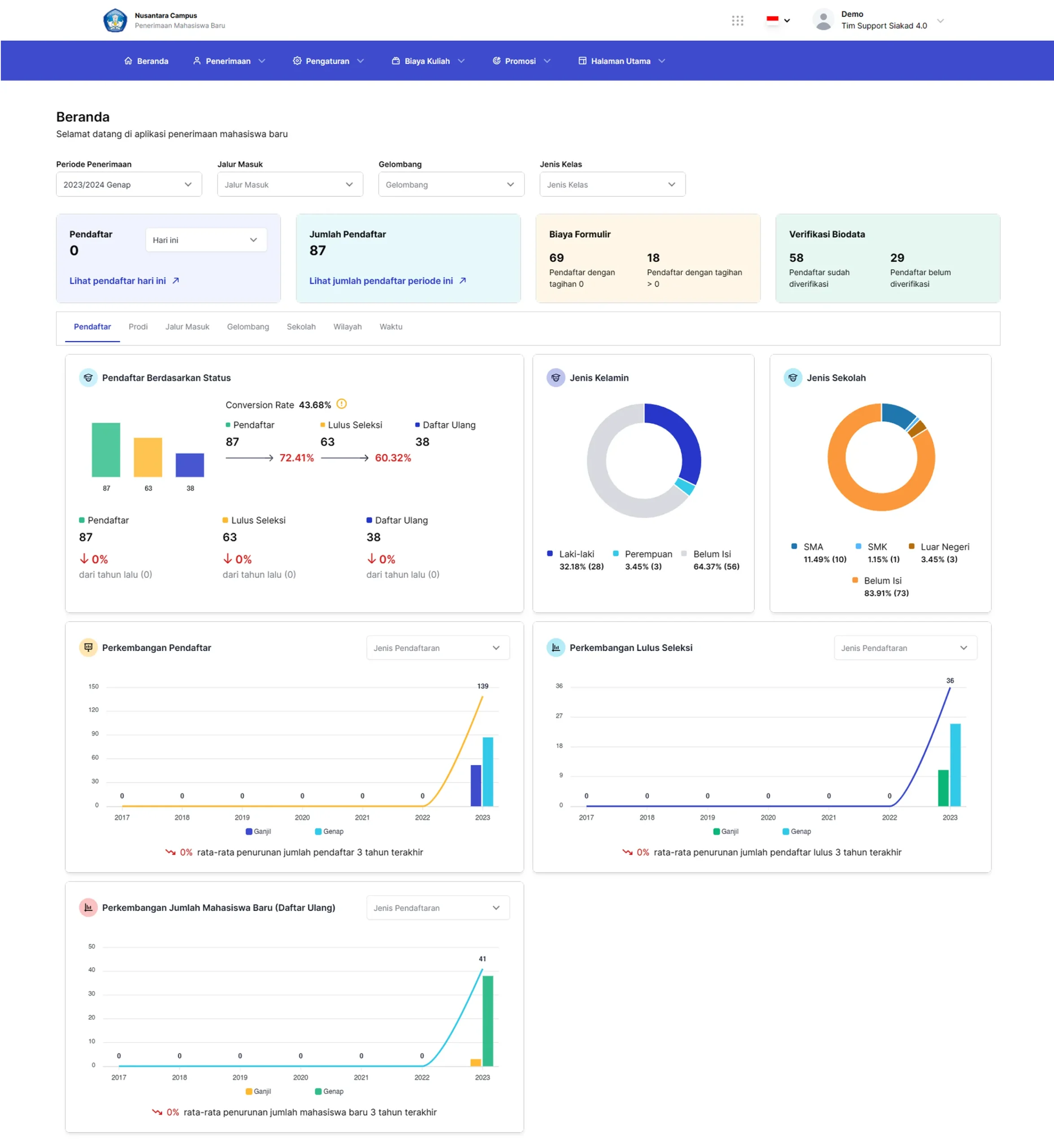Open the Periode Penerimaan dropdown
This screenshot has width=1054, height=1148.
coord(129,184)
